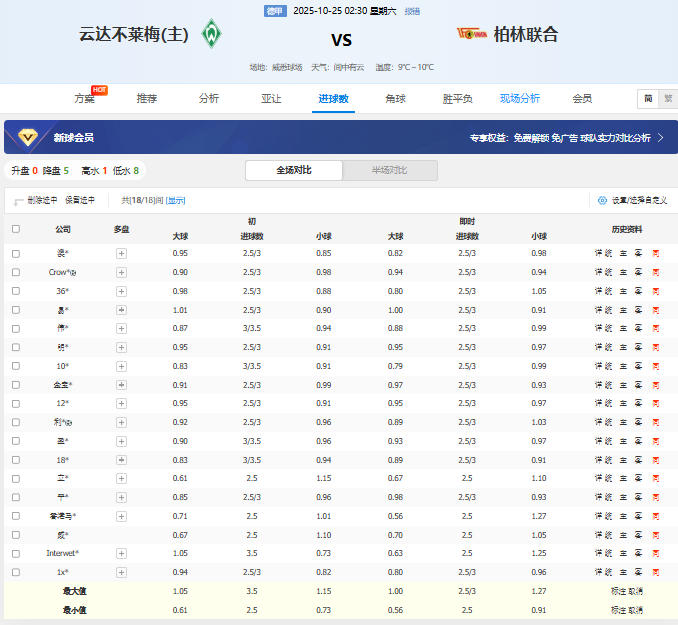Switch to traditional Chinese with the 繁 button
The height and width of the screenshot is (625, 678).
(667, 99)
